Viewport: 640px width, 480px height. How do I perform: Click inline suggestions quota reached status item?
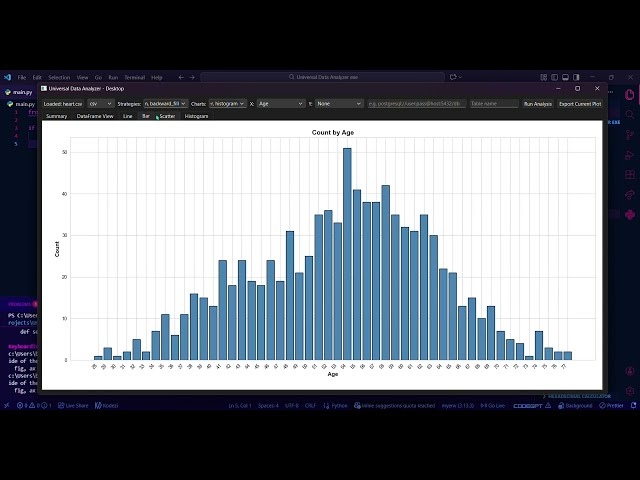[394, 405]
